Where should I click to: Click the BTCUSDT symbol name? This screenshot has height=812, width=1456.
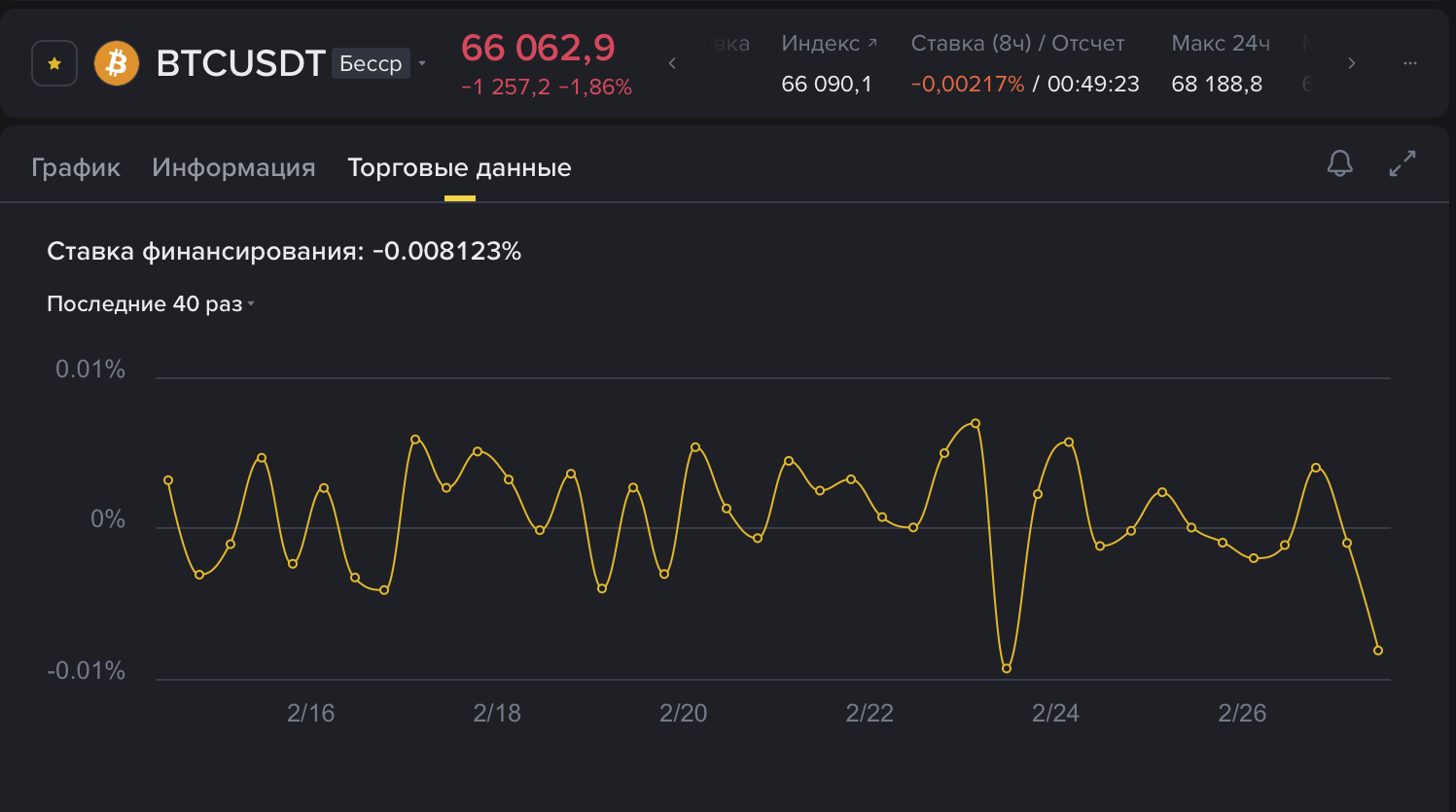tap(240, 63)
